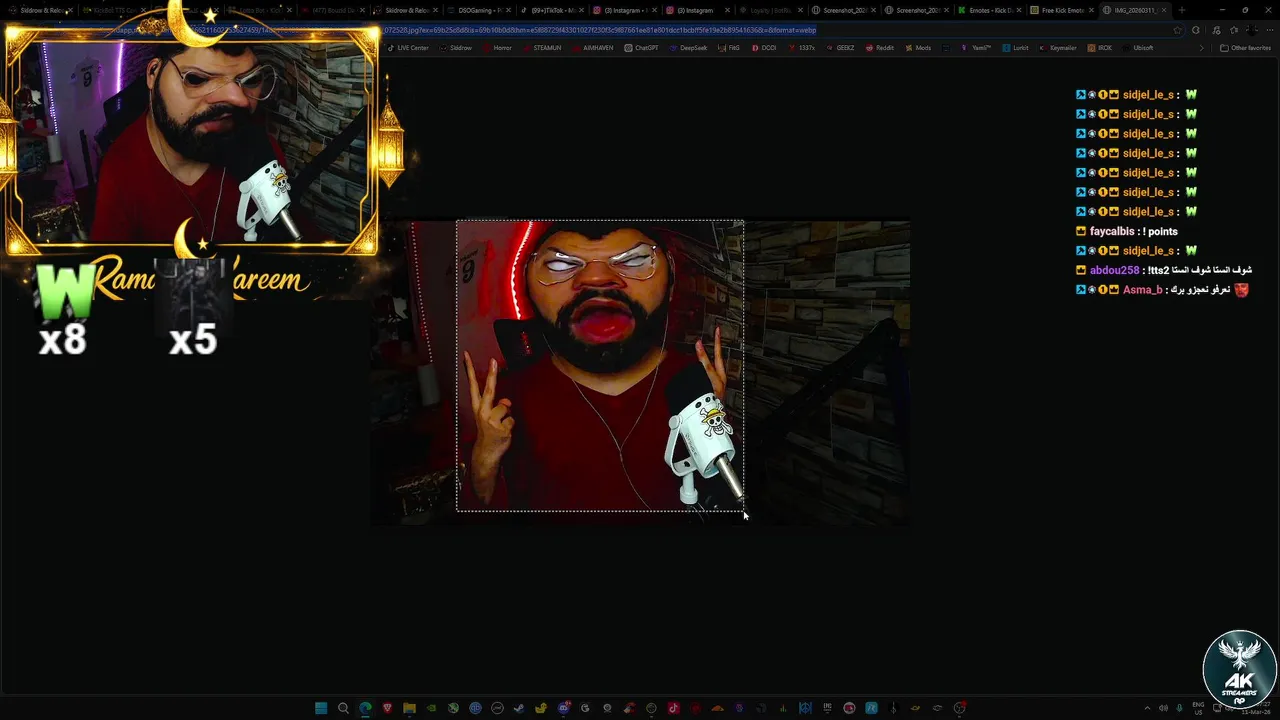The height and width of the screenshot is (720, 1280).
Task: Open the DODI bookmark
Action: tap(764, 48)
